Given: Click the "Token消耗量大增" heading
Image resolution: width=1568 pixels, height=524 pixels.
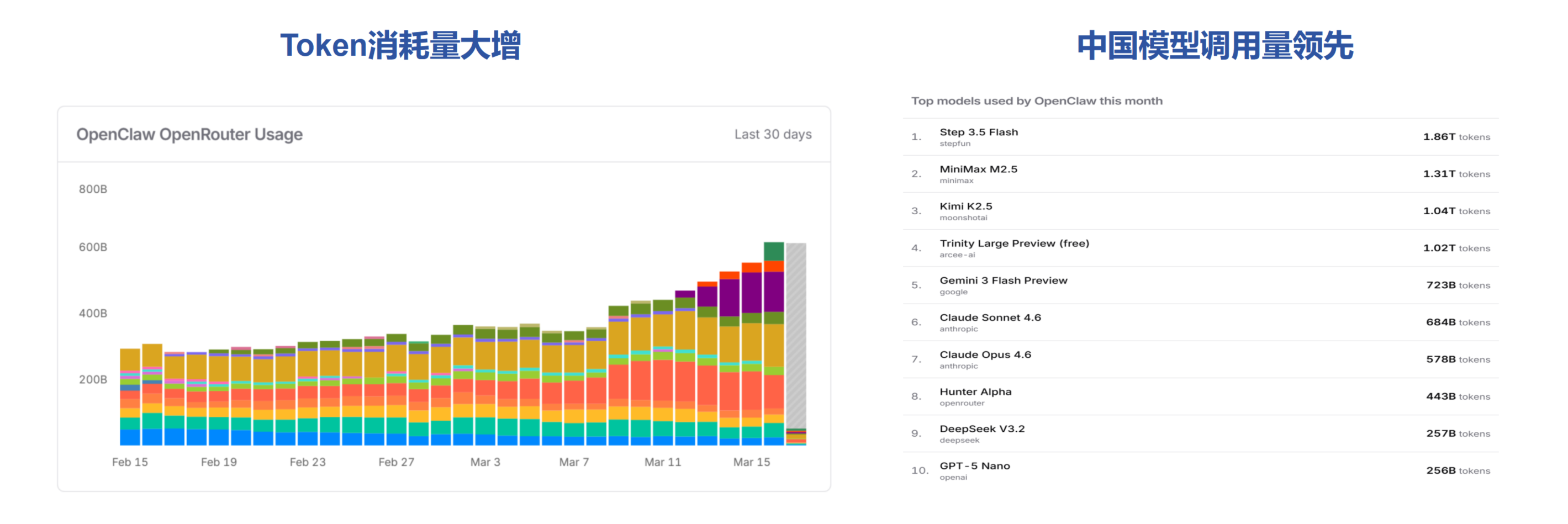Looking at the screenshot, I should pos(400,46).
